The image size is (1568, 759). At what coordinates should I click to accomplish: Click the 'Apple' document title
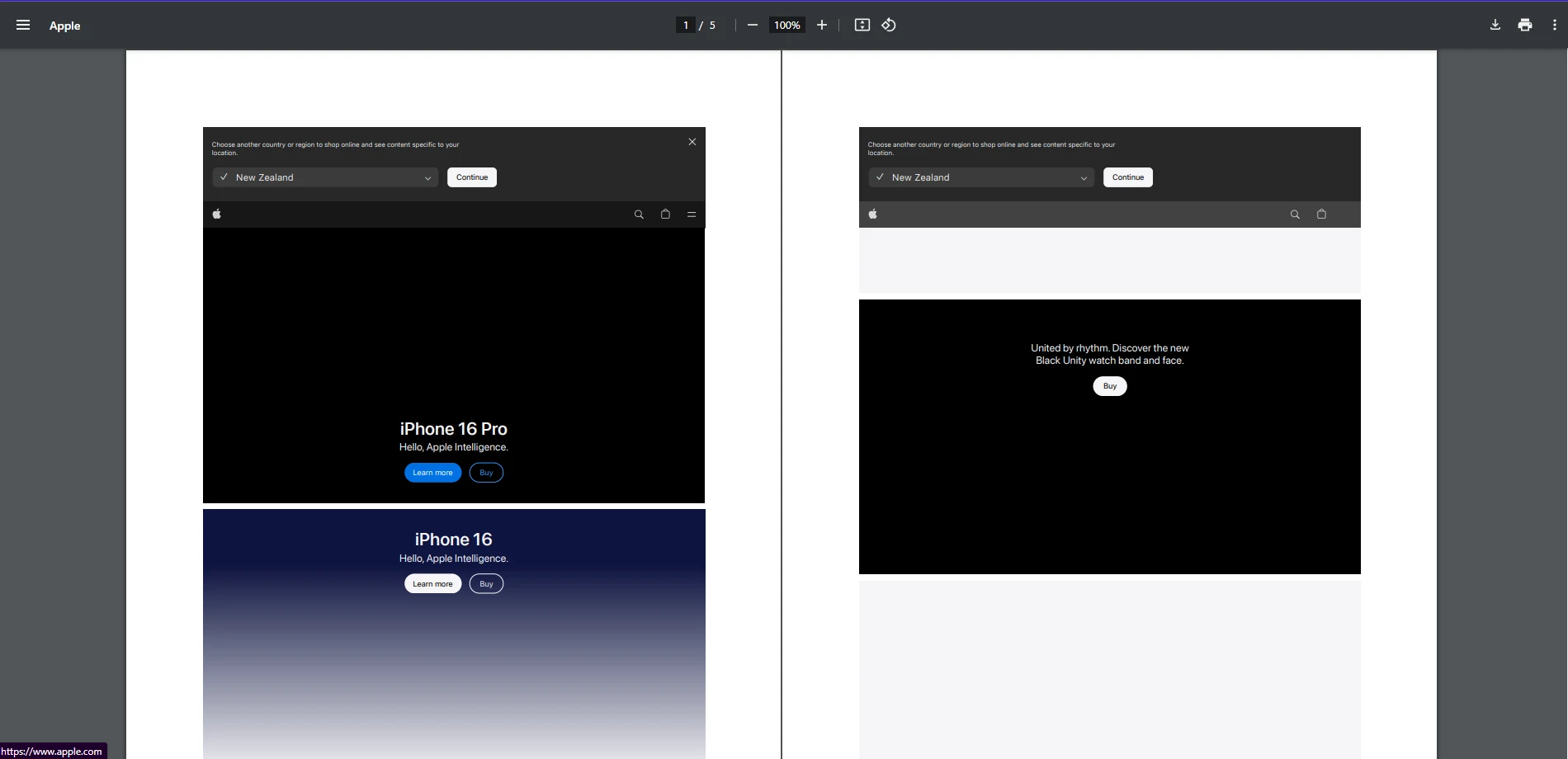click(64, 26)
